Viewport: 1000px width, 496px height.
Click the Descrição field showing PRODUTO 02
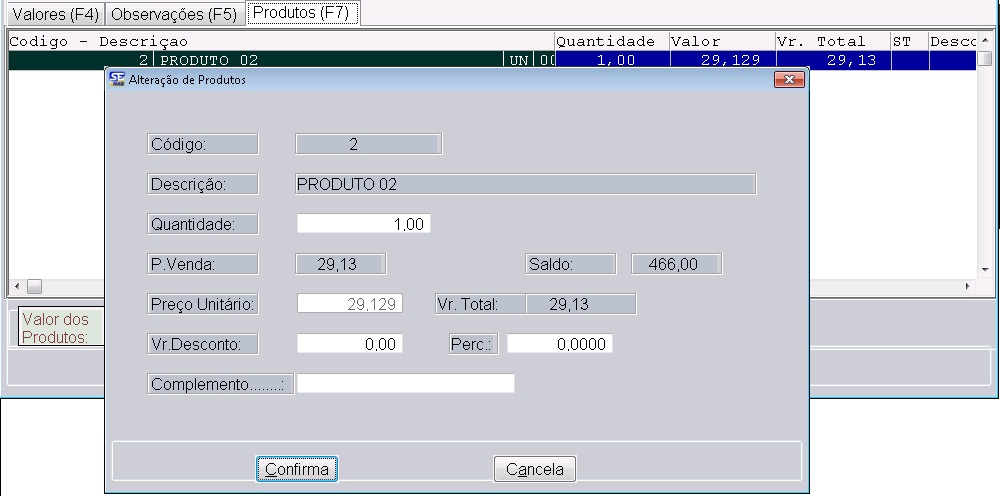click(525, 184)
